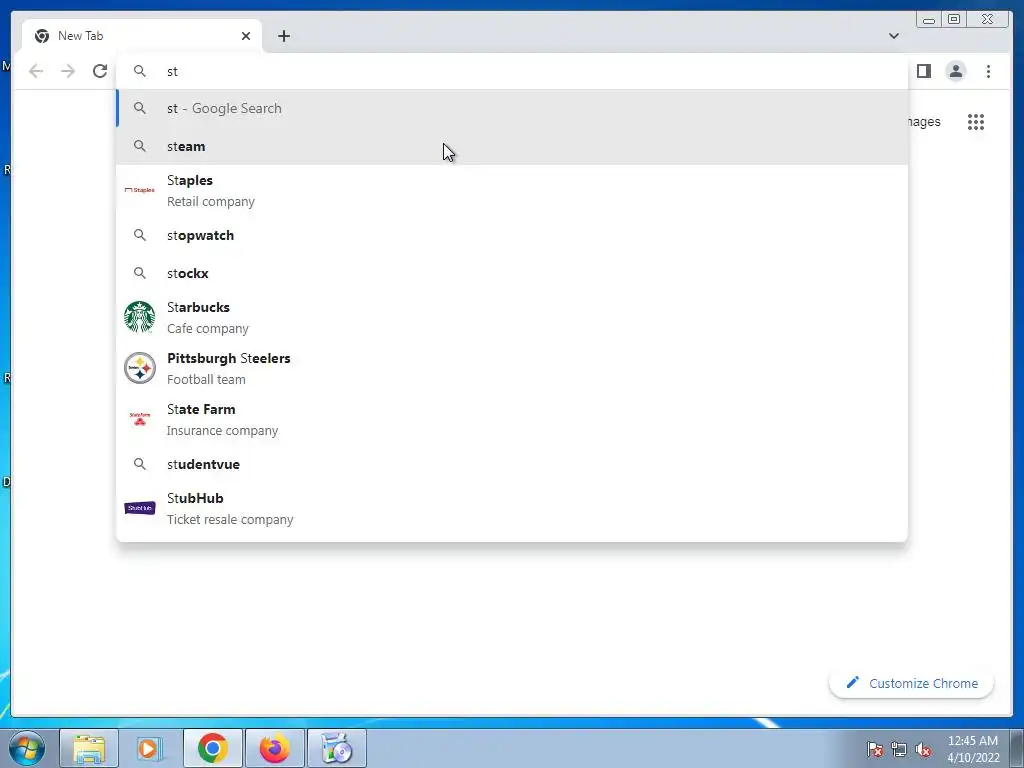Click the Starbucks logo icon
Viewport: 1024px width, 768px height.
(140, 317)
